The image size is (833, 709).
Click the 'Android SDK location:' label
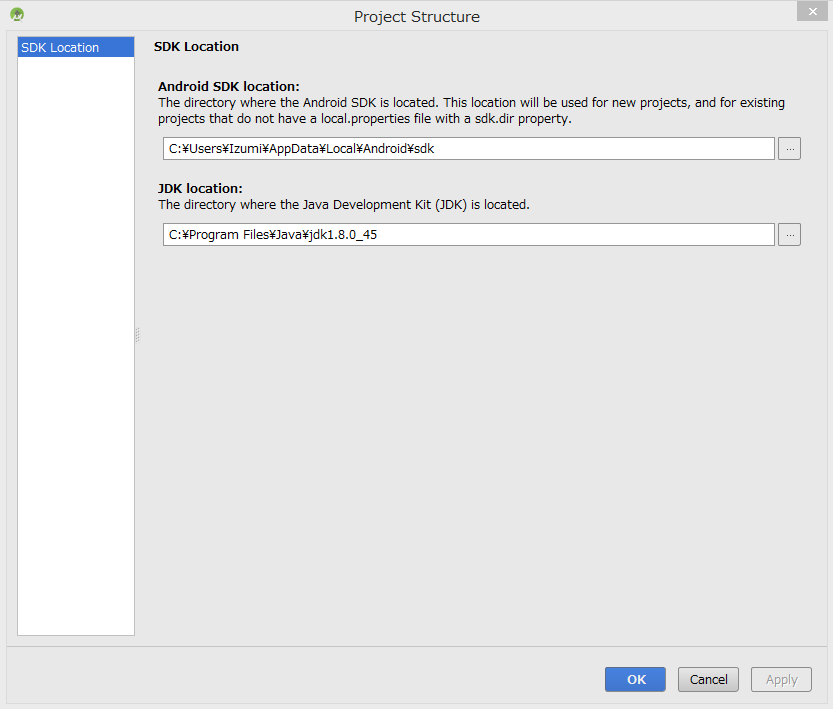pos(229,87)
